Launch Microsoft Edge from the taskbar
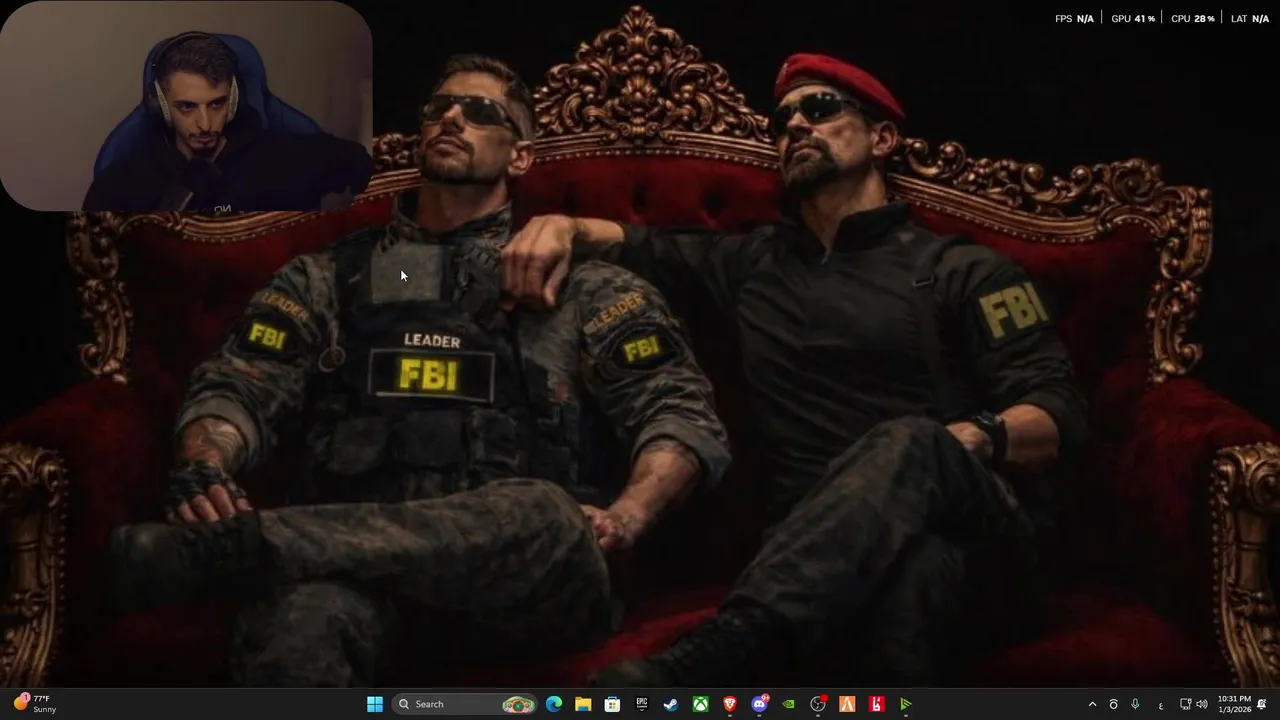Image resolution: width=1280 pixels, height=720 pixels. click(554, 704)
